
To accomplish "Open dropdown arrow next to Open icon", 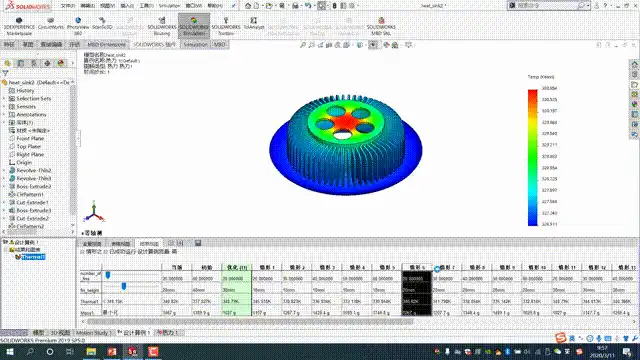I will point(275,6).
